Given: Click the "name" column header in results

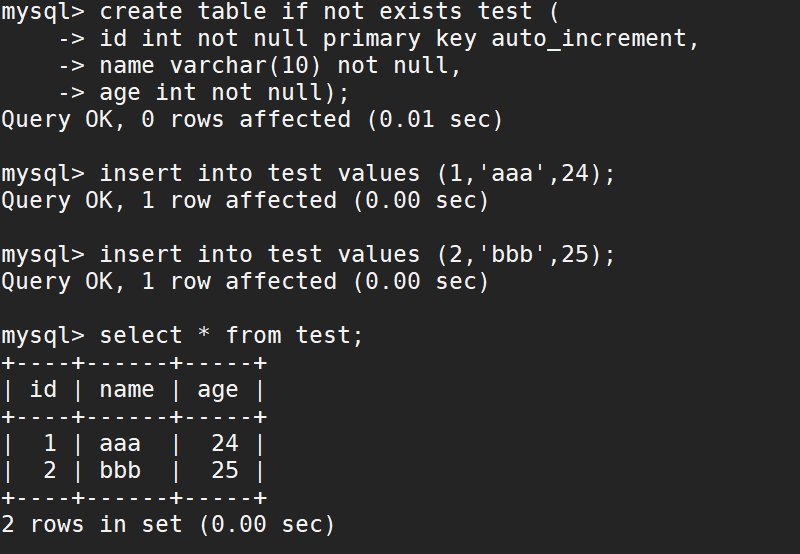Looking at the screenshot, I should [x=127, y=390].
